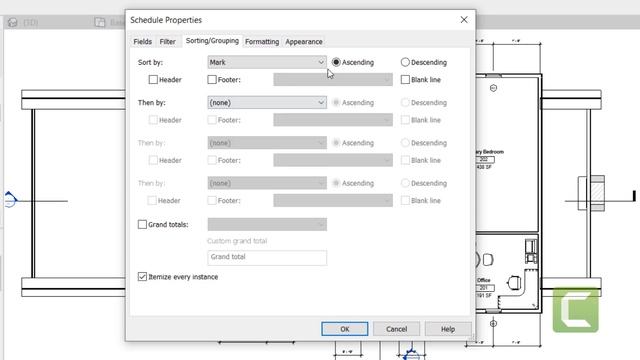Click the Cancel button
The width and height of the screenshot is (640, 360).
(396, 329)
